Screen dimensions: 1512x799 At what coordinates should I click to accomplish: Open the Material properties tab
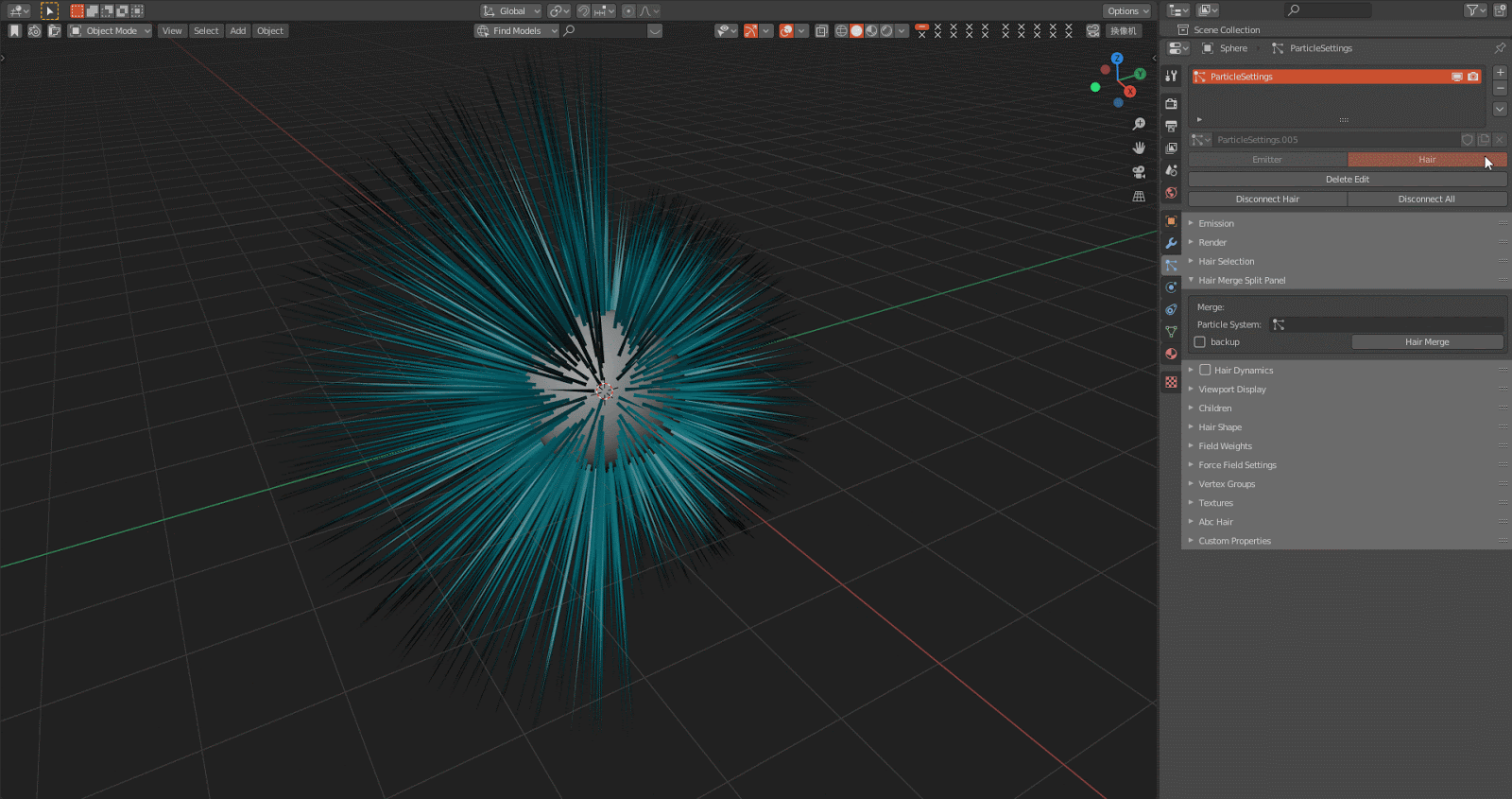click(x=1171, y=354)
